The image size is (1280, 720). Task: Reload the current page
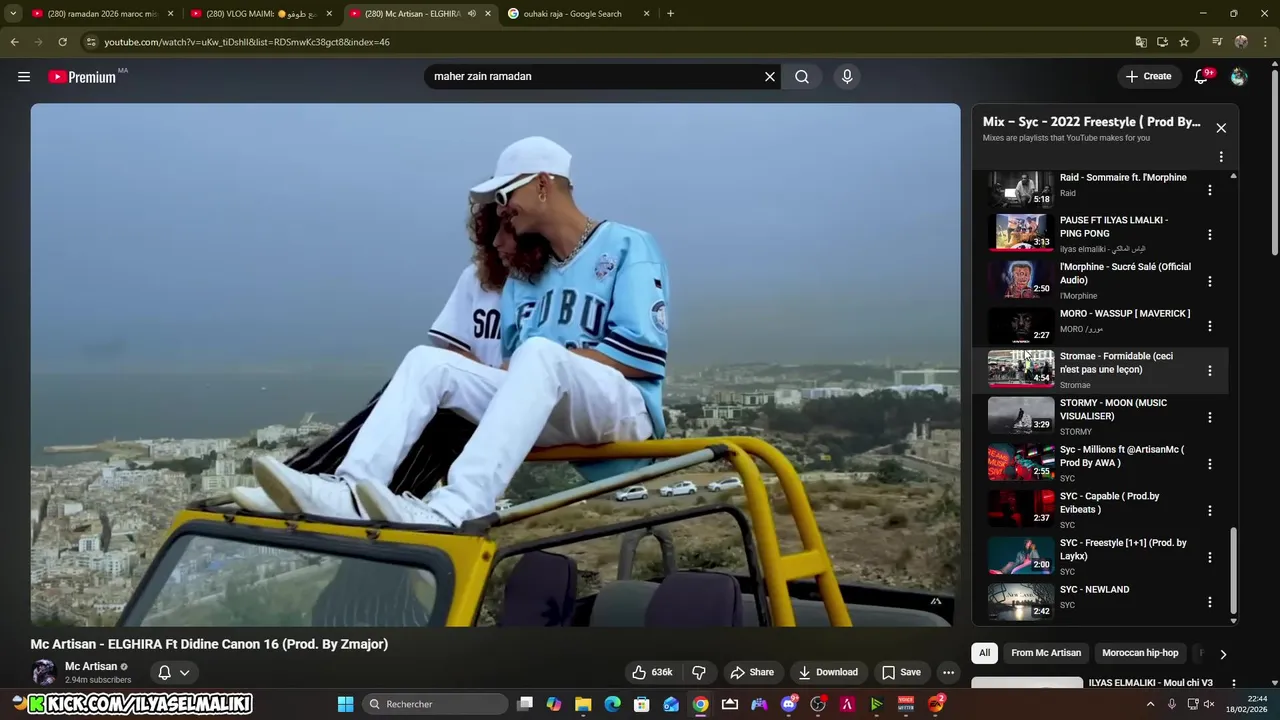tap(62, 42)
